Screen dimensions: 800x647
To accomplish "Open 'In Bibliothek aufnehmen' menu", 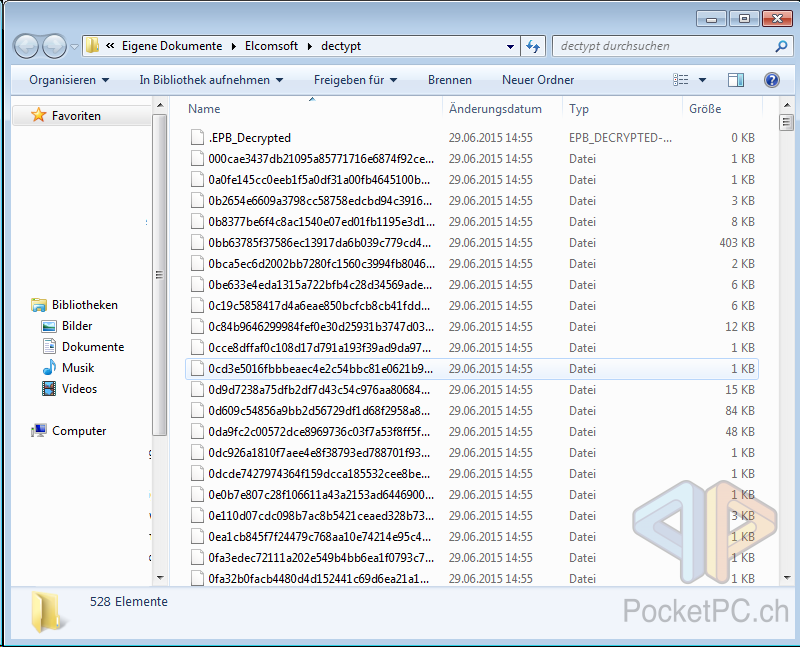I will point(211,80).
